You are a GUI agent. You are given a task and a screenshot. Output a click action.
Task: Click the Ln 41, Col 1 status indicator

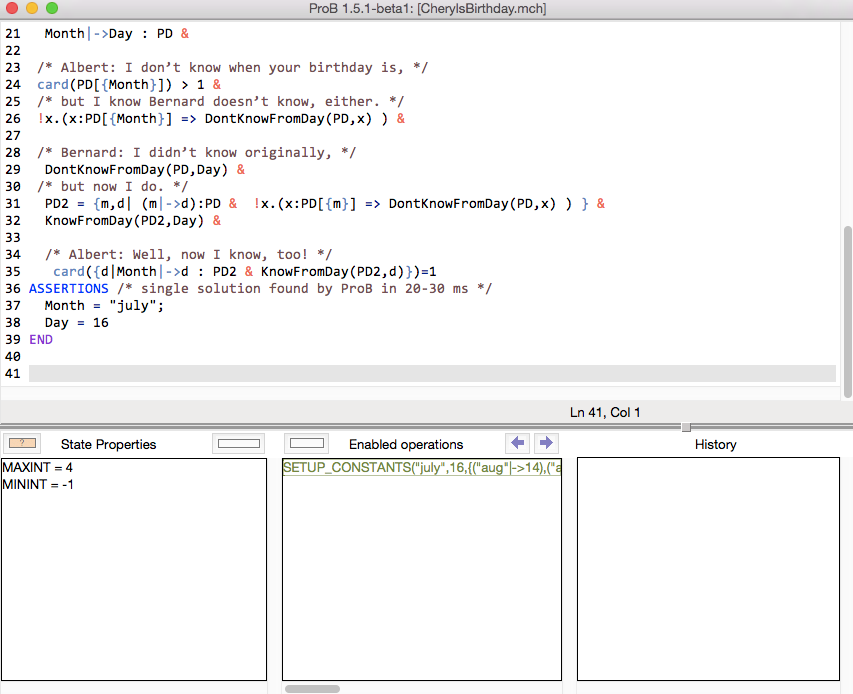tap(605, 412)
